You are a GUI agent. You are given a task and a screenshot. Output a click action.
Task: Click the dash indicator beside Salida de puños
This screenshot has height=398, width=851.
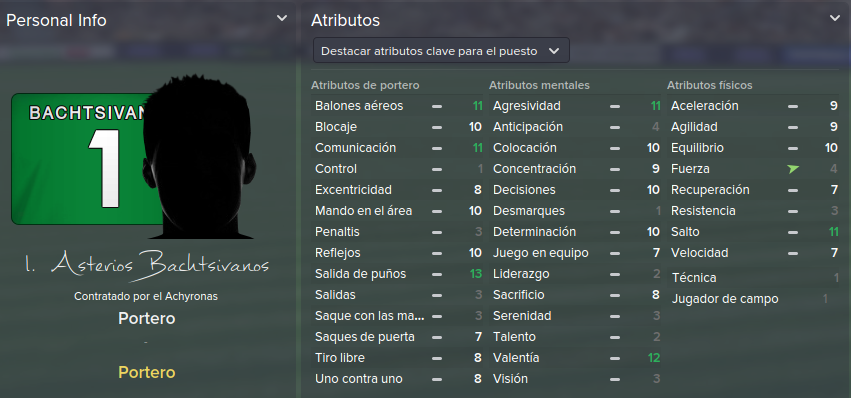tap(437, 275)
